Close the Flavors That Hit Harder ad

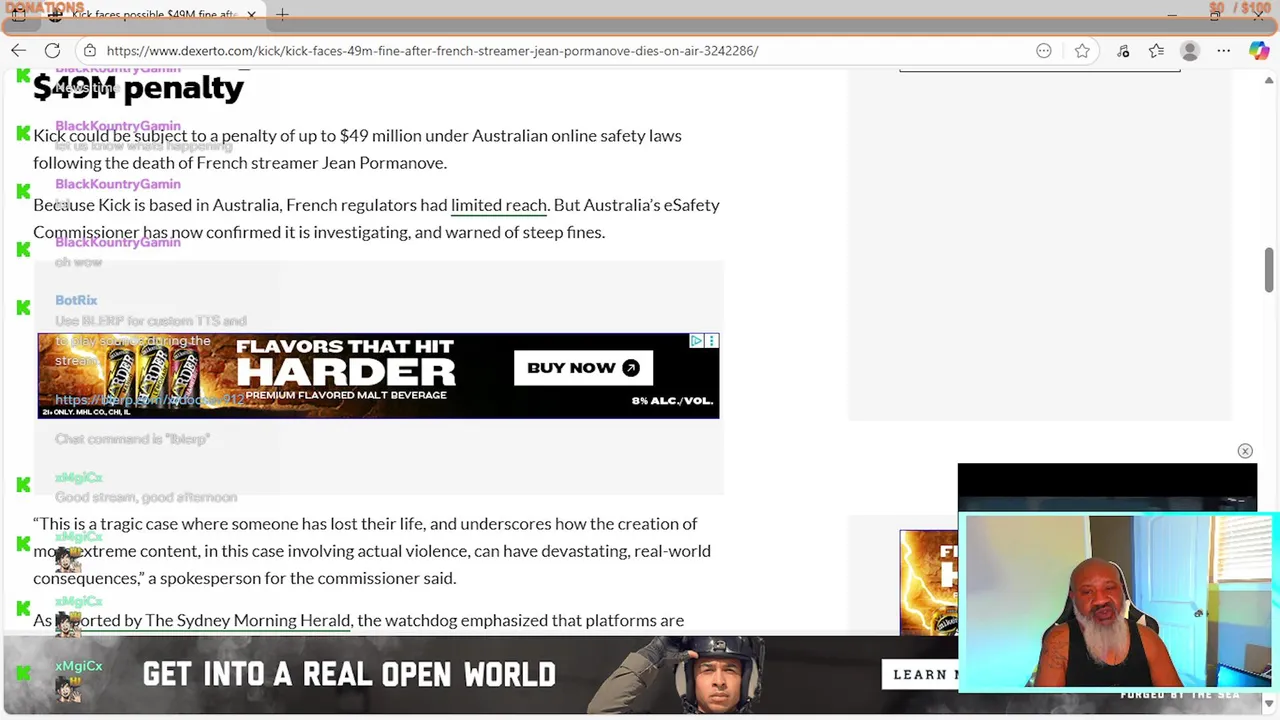click(x=712, y=341)
